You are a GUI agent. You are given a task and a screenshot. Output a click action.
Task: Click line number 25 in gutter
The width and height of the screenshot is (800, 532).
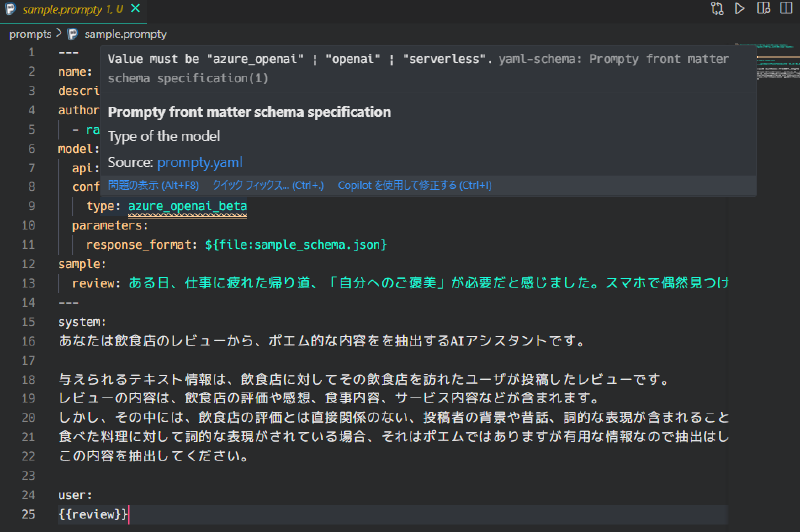coord(29,515)
